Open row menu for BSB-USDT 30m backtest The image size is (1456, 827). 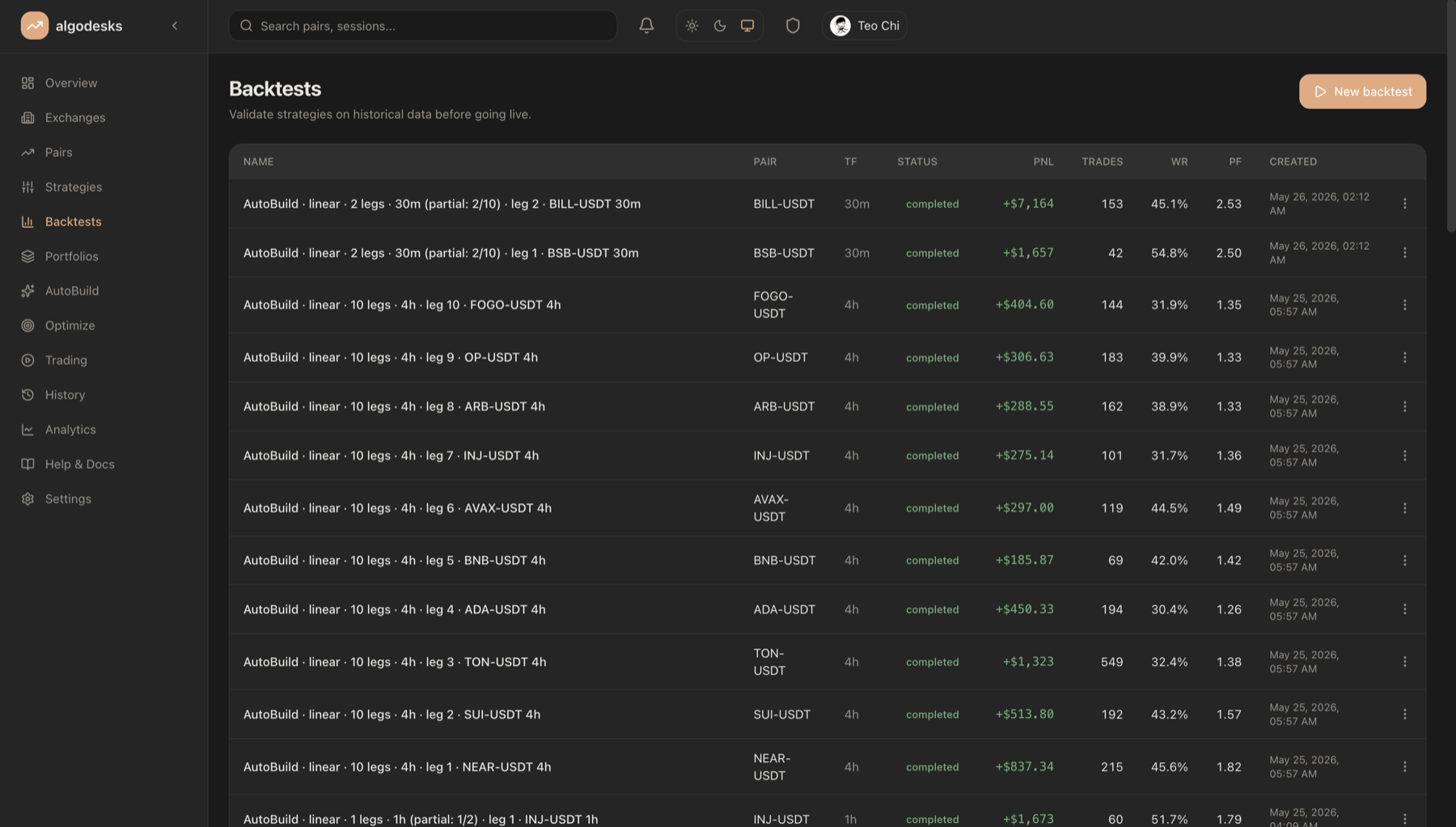tap(1405, 253)
